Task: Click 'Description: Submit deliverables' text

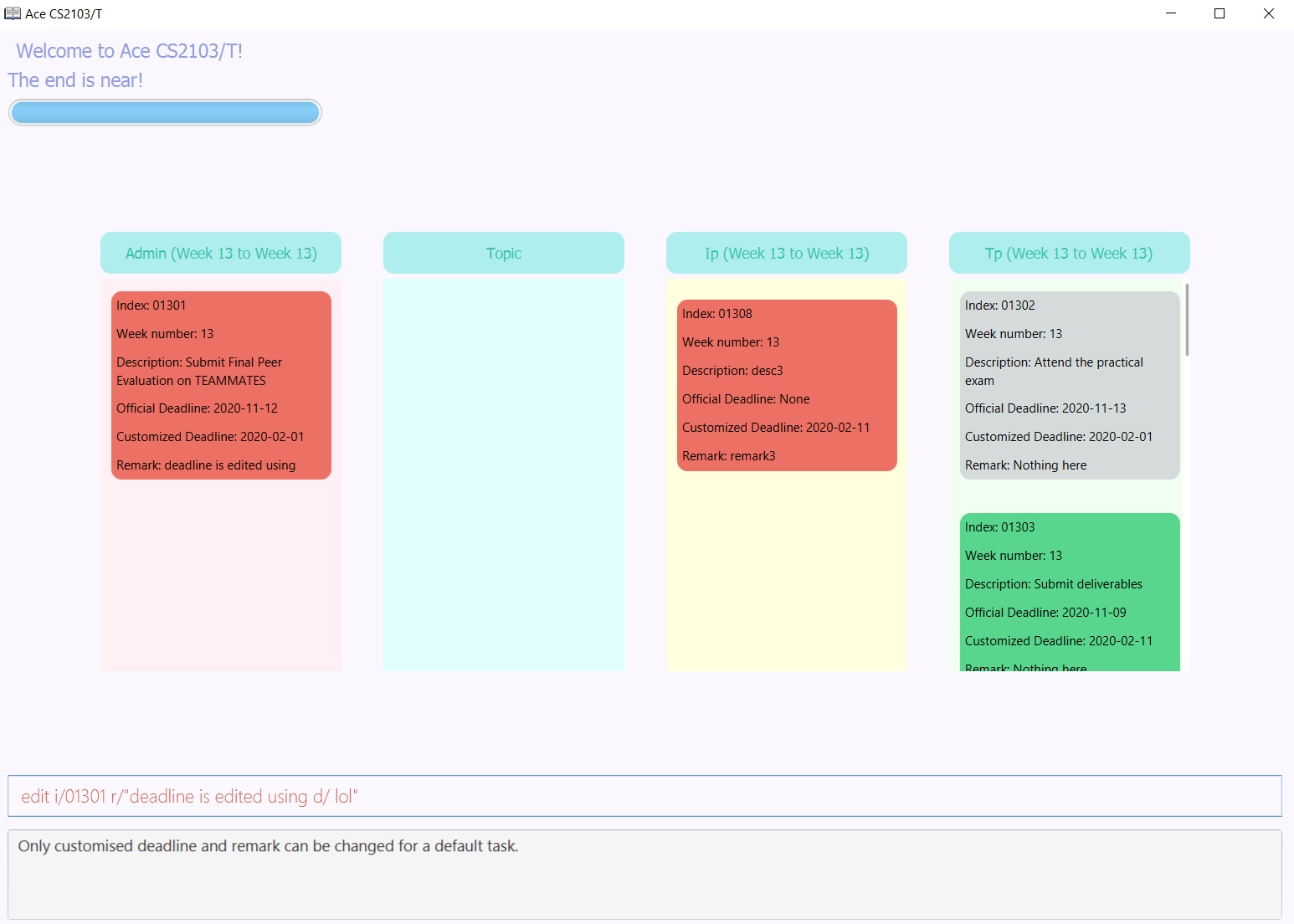Action: tap(1054, 584)
